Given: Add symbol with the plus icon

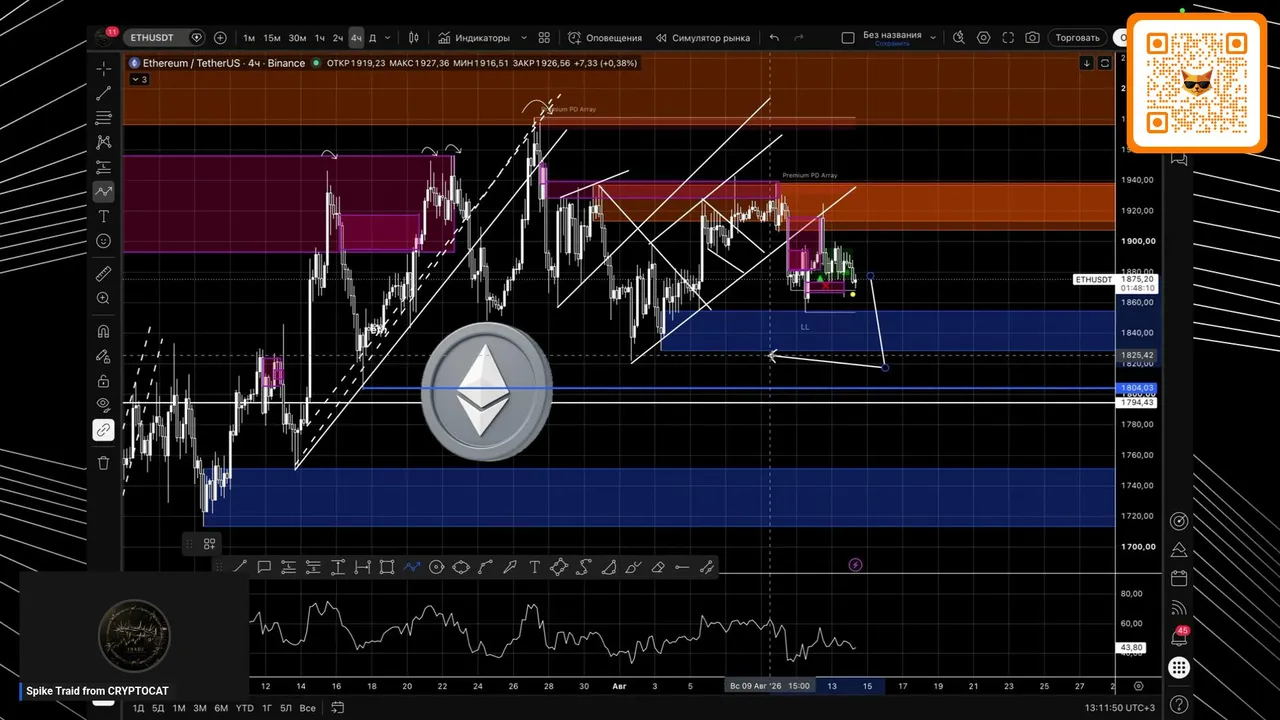Looking at the screenshot, I should (x=220, y=38).
